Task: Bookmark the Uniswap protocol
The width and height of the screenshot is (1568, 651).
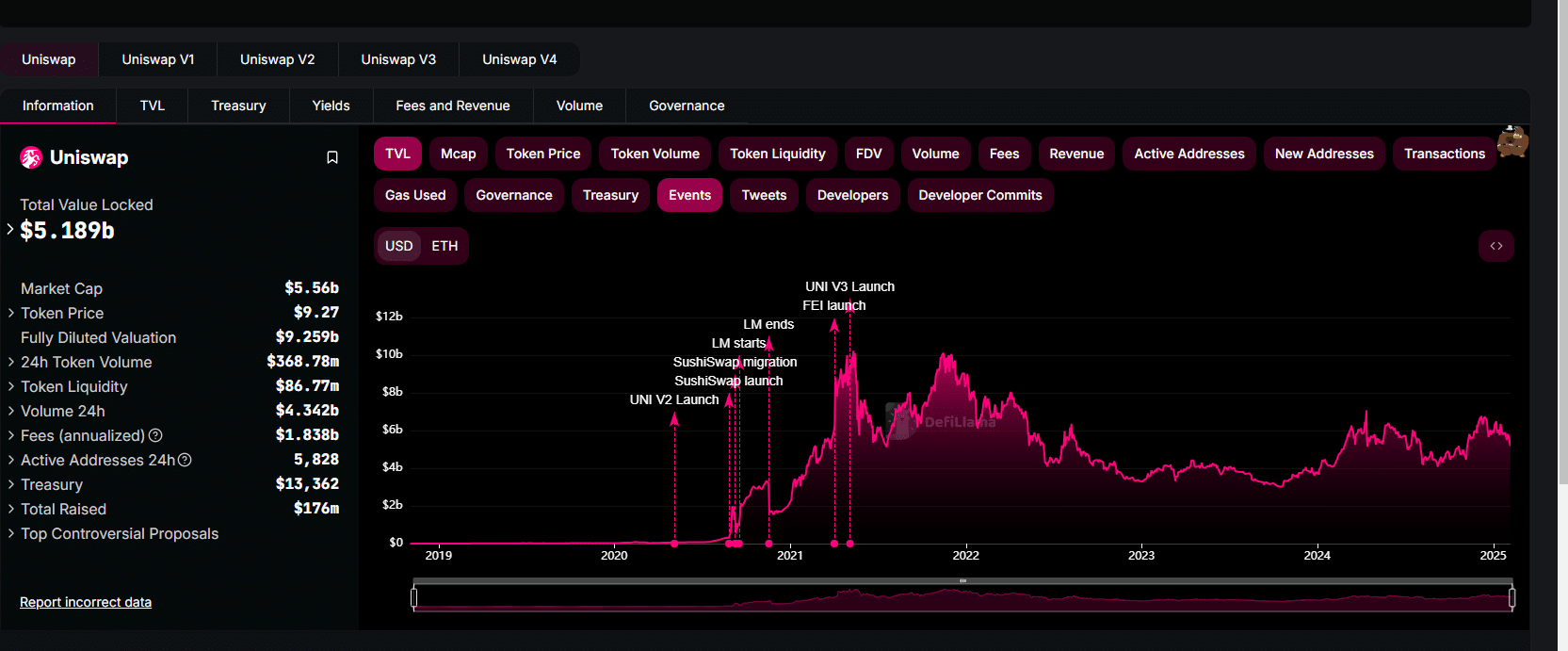Action: coord(332,157)
